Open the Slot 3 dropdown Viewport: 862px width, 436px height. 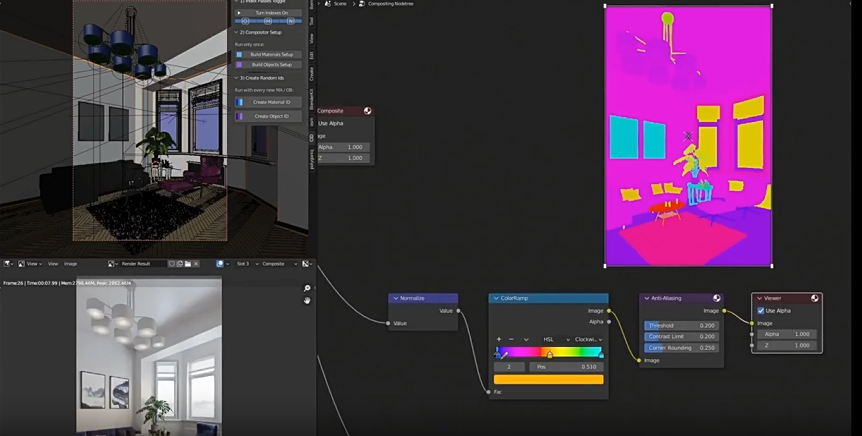(244, 264)
